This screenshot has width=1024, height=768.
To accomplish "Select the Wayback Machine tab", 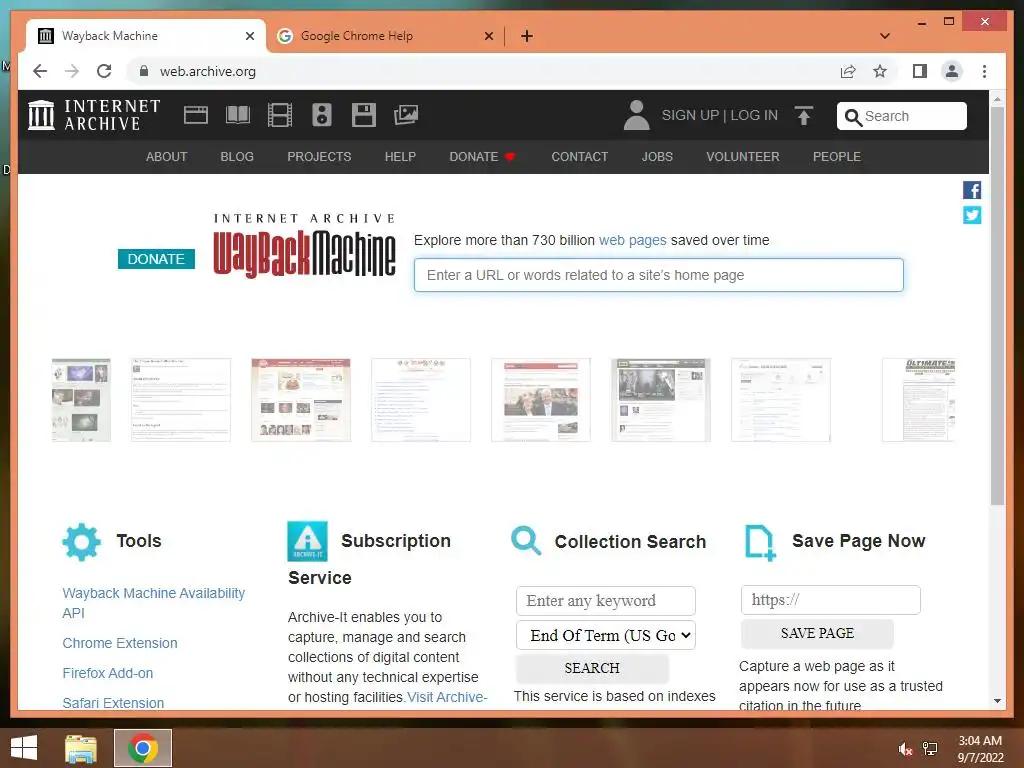I will pyautogui.click(x=146, y=36).
